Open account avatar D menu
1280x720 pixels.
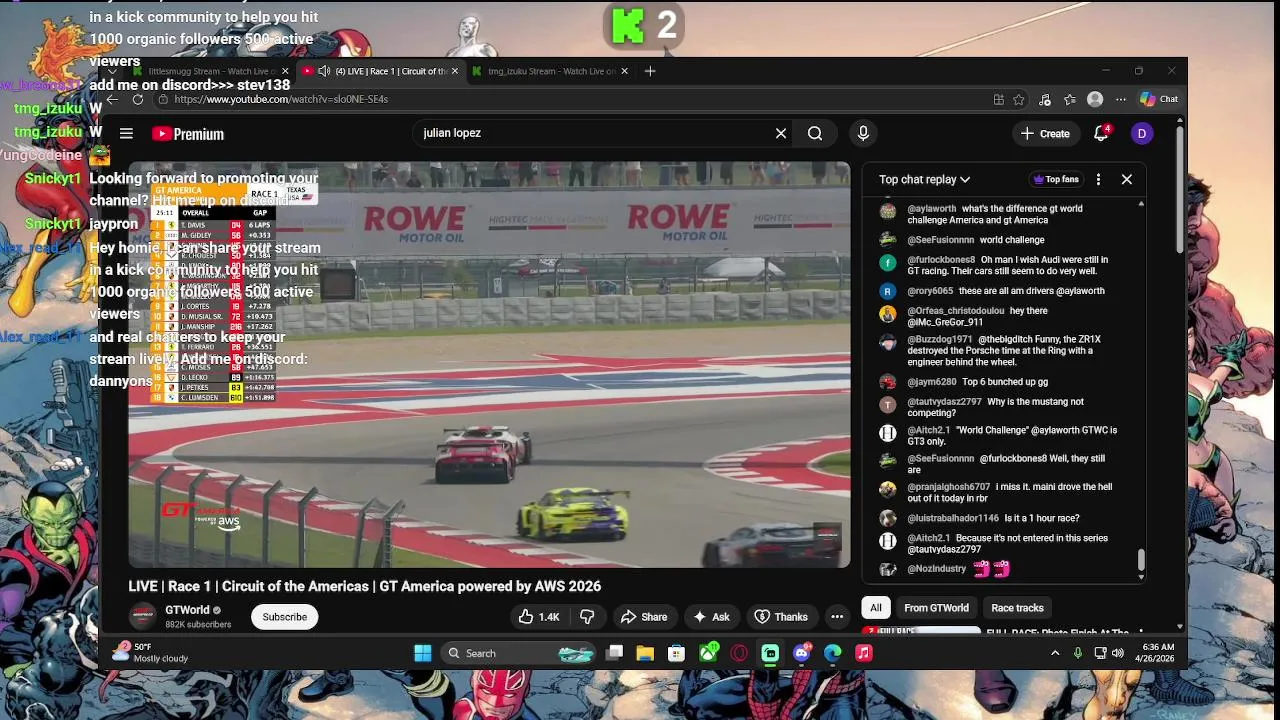point(1142,133)
